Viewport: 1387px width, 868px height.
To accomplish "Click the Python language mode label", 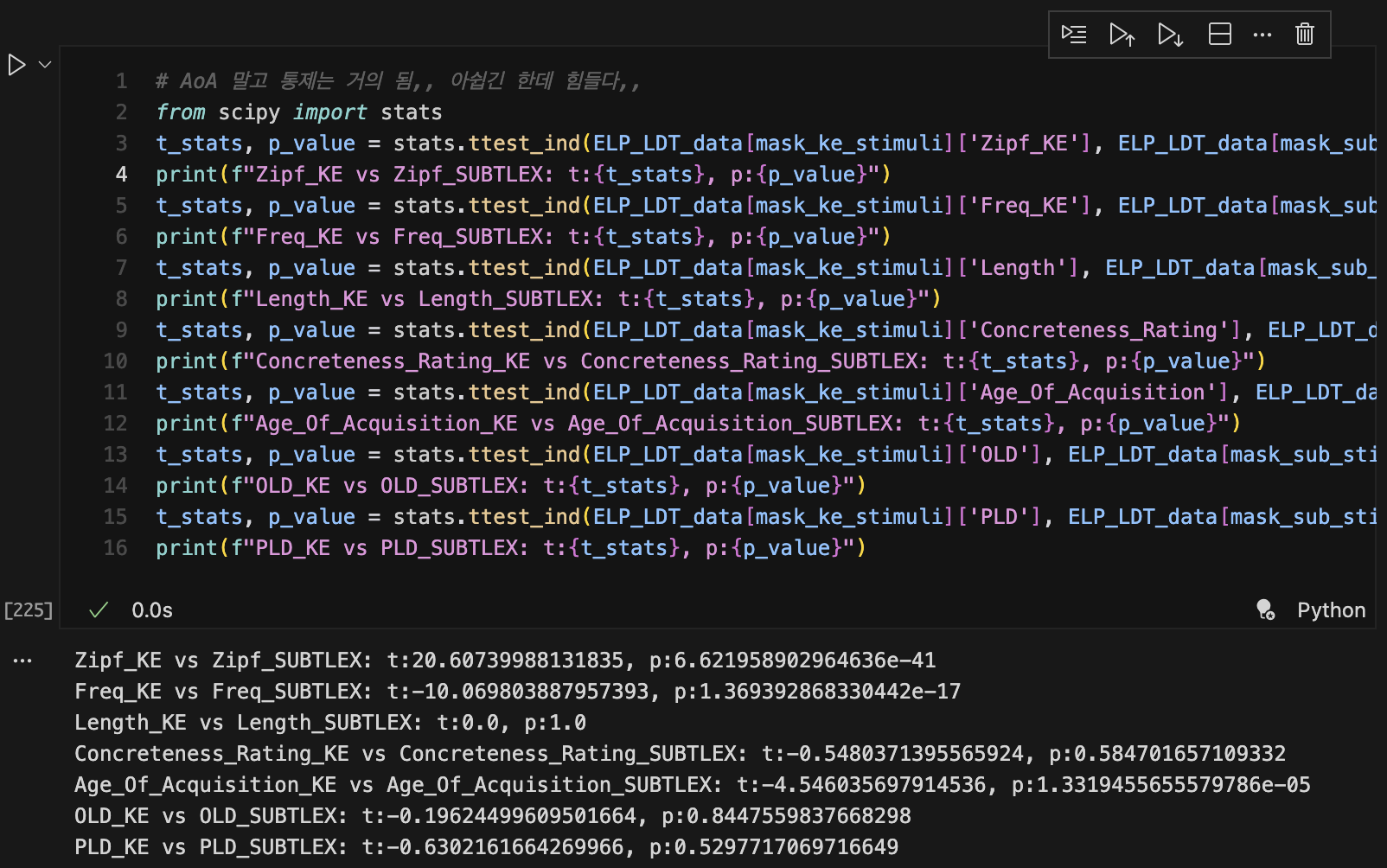I will 1331,610.
